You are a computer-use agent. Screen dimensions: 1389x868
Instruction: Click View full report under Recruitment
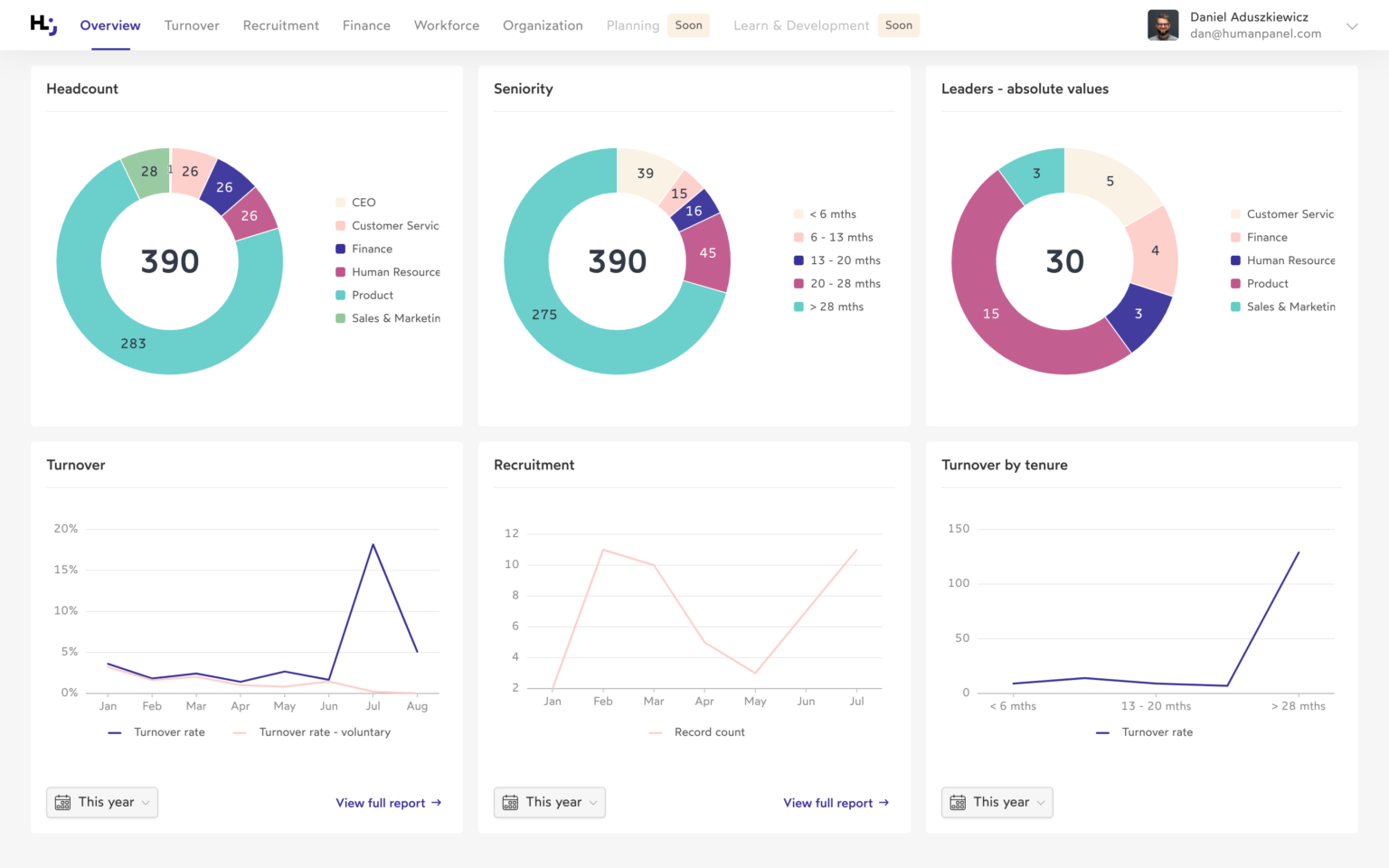tap(827, 802)
